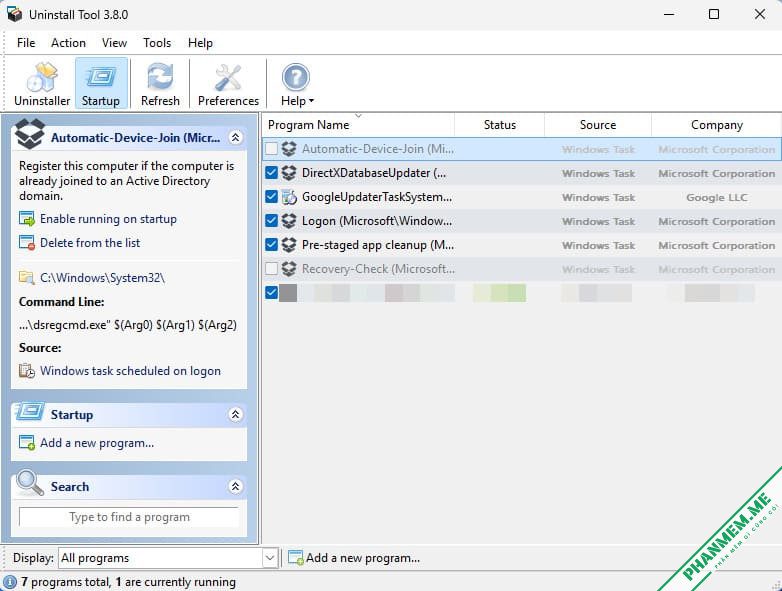Screen dimensions: 782x591
Task: Click the scheduled task clock icon
Action: point(26,371)
